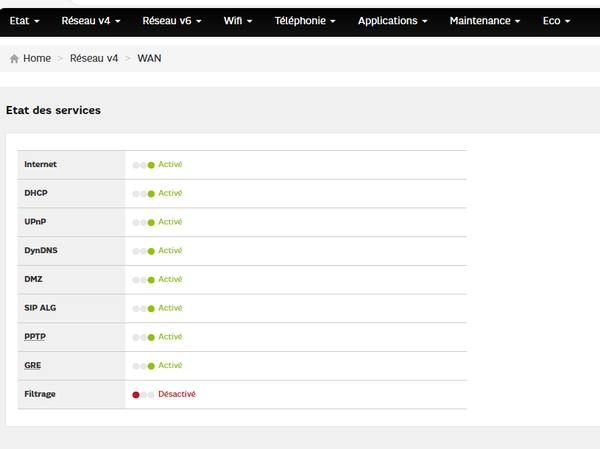This screenshot has width=600, height=449.
Task: Go to Réseau v4 breadcrumb link
Action: (94, 59)
